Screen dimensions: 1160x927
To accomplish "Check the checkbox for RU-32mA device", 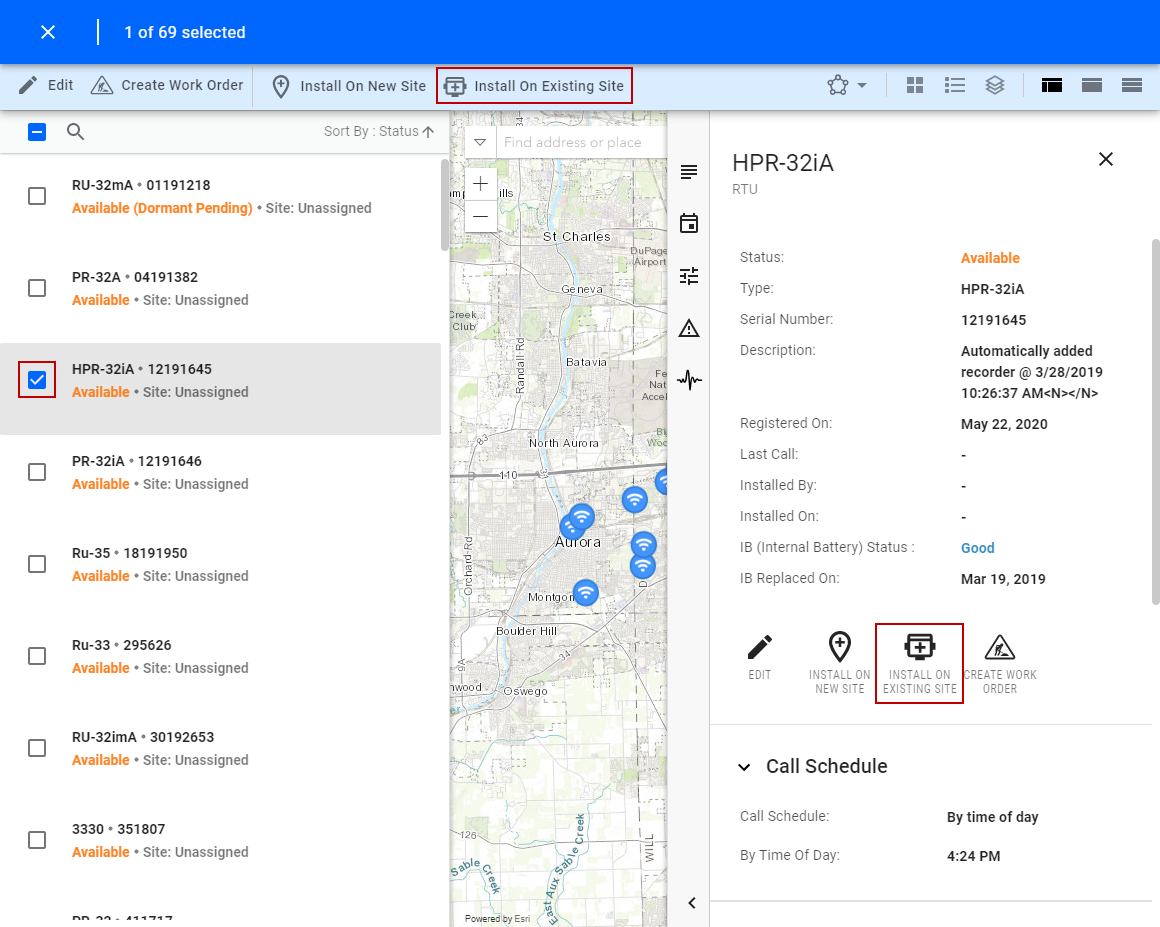I will coord(37,196).
